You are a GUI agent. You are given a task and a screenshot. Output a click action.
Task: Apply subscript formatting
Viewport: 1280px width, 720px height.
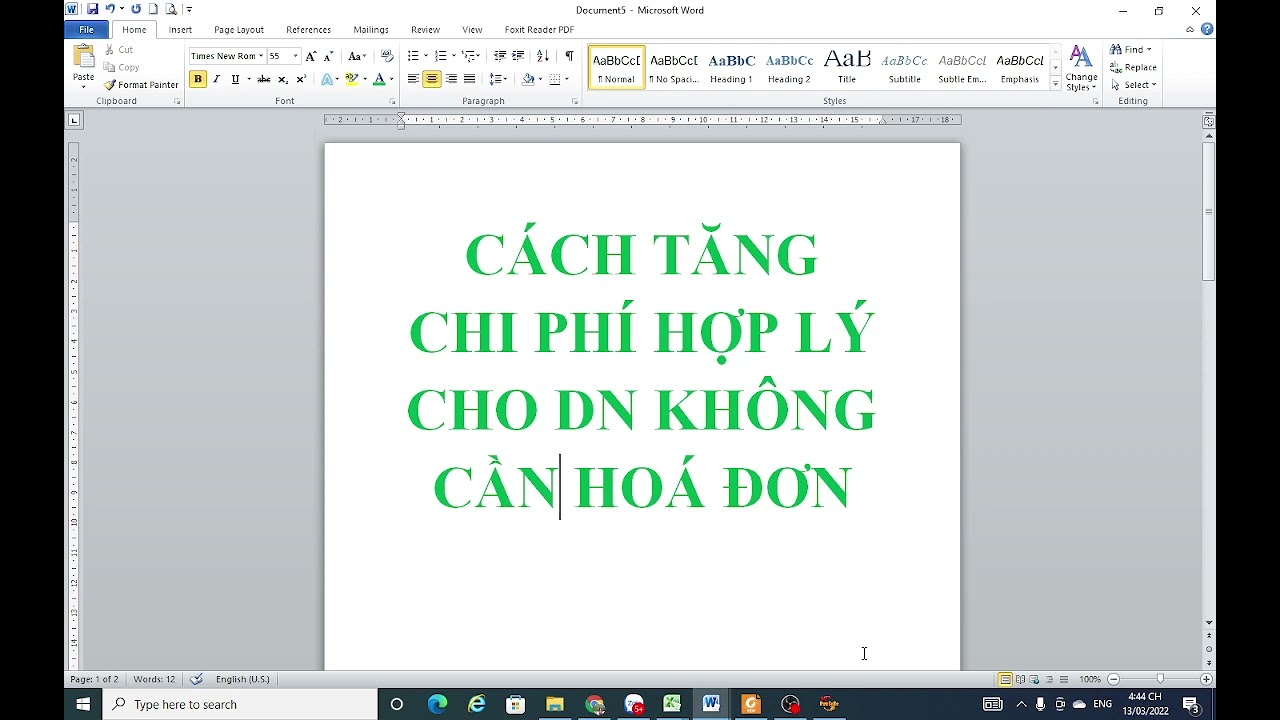coord(283,79)
